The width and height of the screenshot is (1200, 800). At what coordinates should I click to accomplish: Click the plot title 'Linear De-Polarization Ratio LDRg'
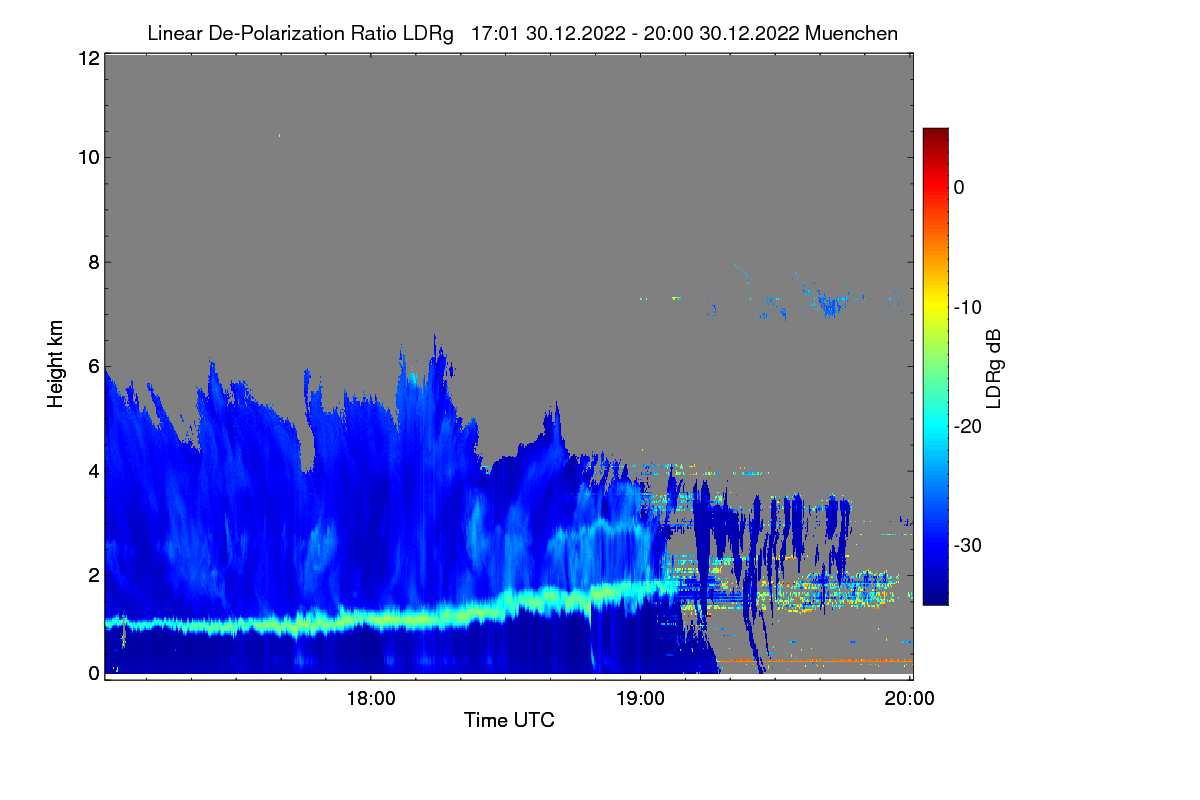tap(301, 34)
